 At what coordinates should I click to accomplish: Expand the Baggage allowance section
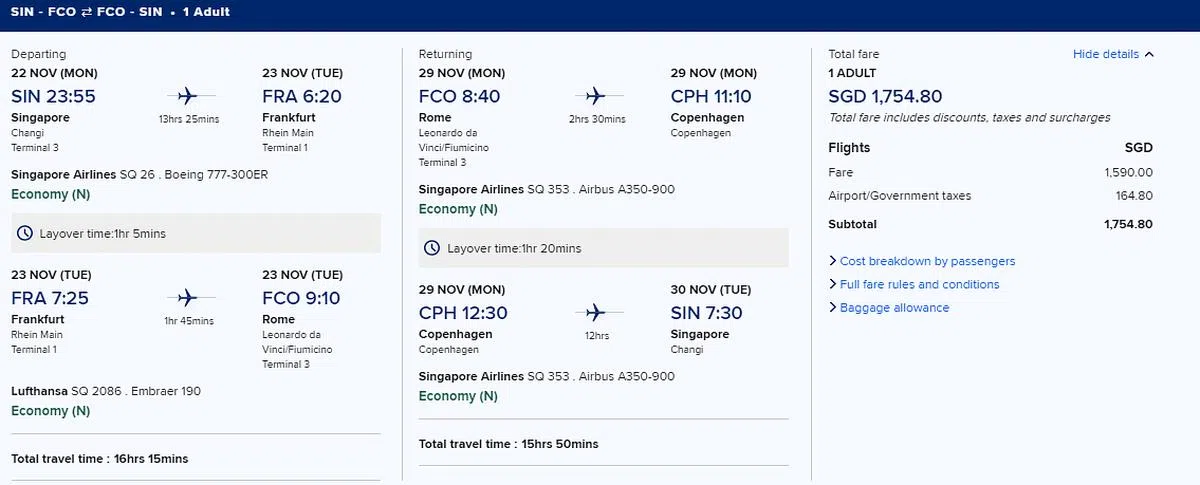click(x=894, y=308)
